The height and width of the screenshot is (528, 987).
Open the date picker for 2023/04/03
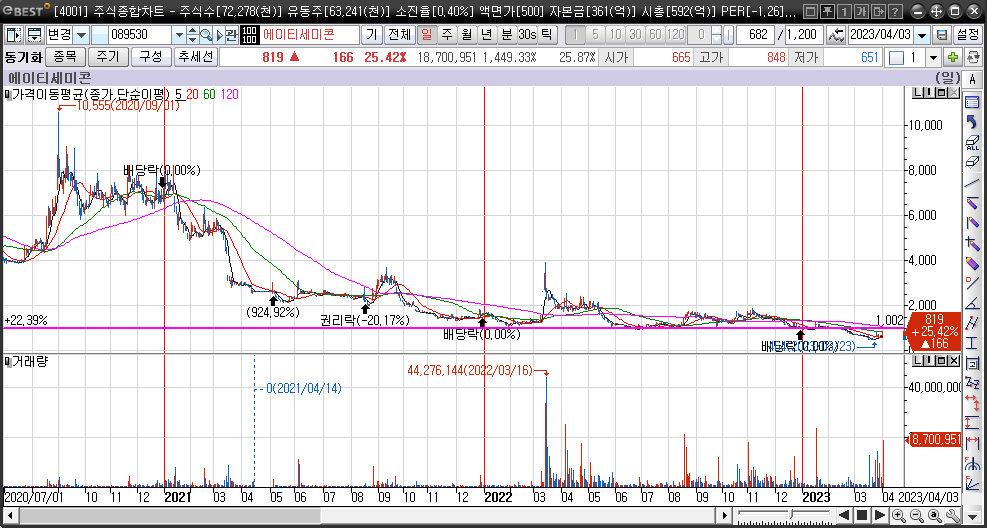click(x=922, y=35)
